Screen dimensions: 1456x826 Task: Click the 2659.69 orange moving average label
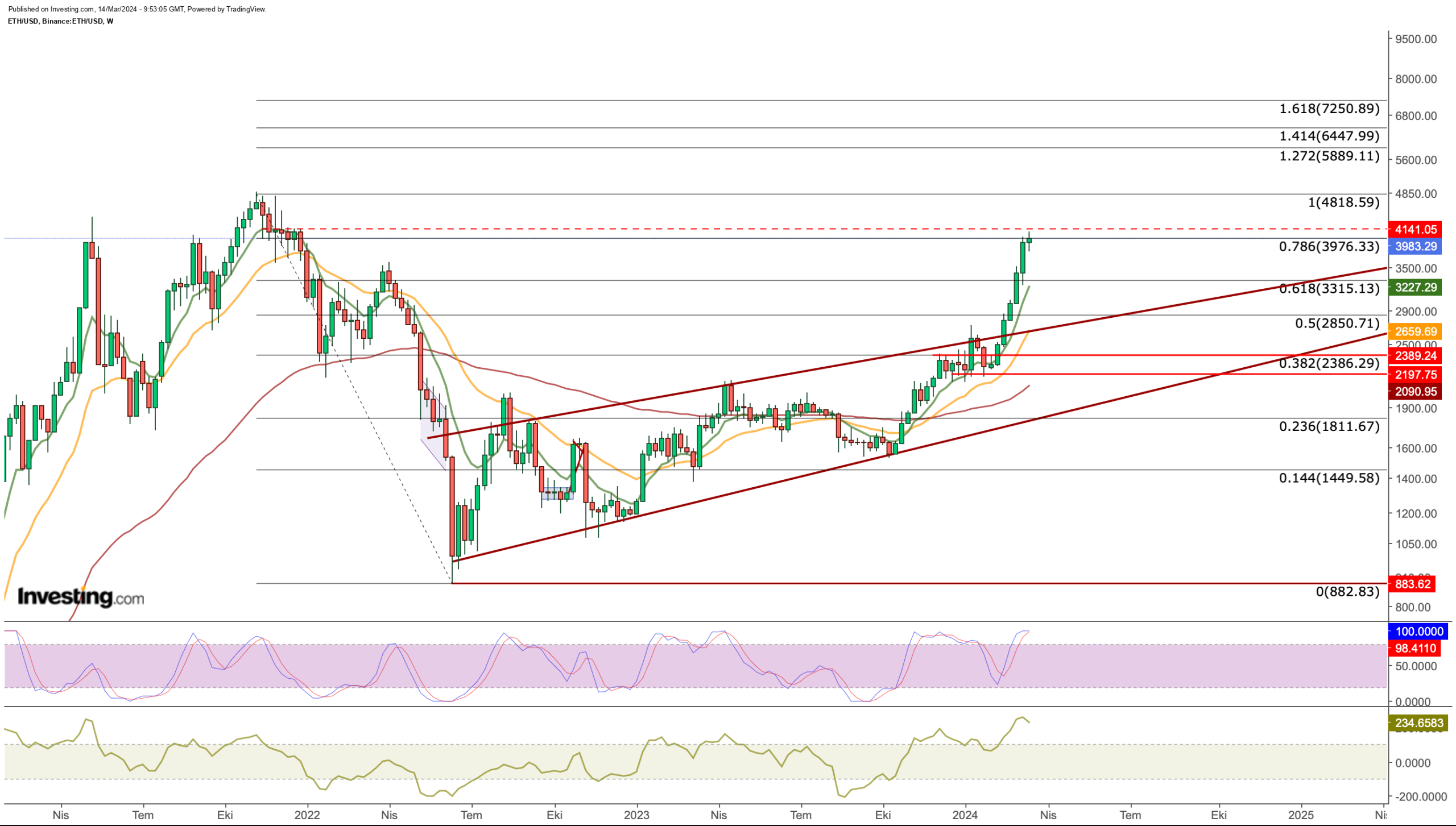point(1415,331)
